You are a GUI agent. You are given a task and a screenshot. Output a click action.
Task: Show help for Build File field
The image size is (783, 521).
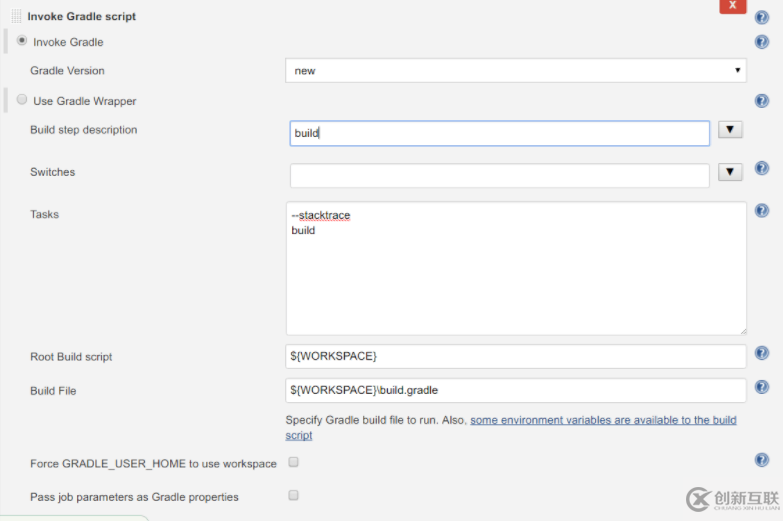coord(762,387)
